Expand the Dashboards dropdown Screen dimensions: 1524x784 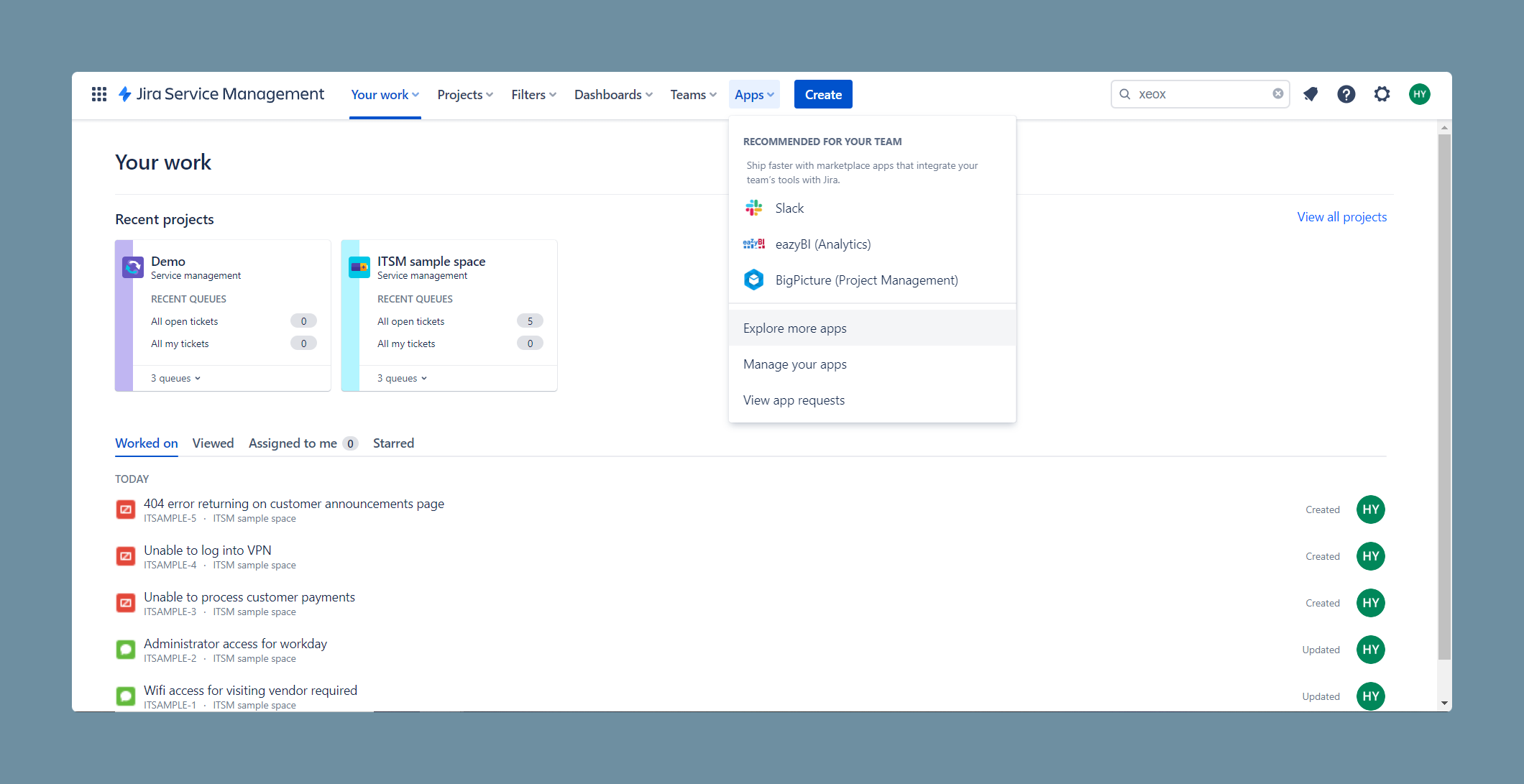(x=613, y=95)
